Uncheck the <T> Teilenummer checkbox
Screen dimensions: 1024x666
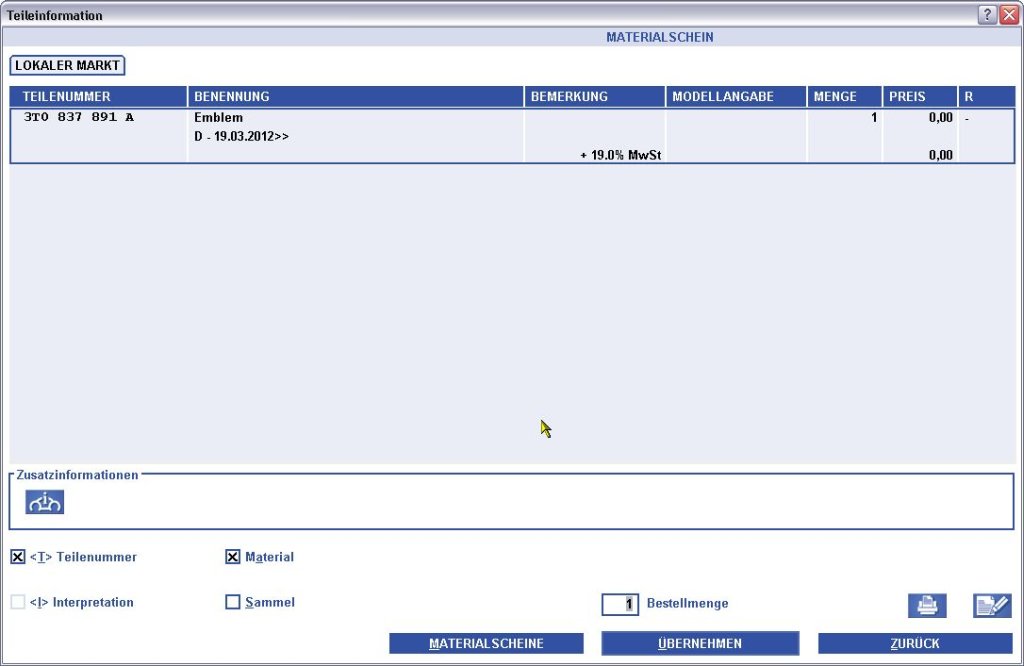(18, 557)
